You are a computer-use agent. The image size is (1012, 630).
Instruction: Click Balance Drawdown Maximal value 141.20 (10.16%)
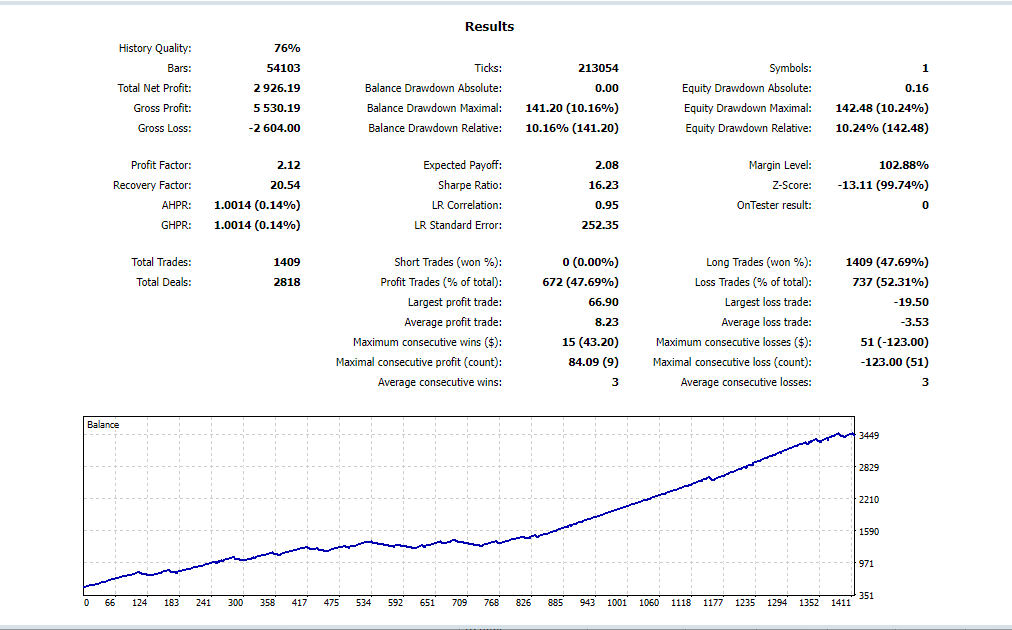[x=572, y=108]
